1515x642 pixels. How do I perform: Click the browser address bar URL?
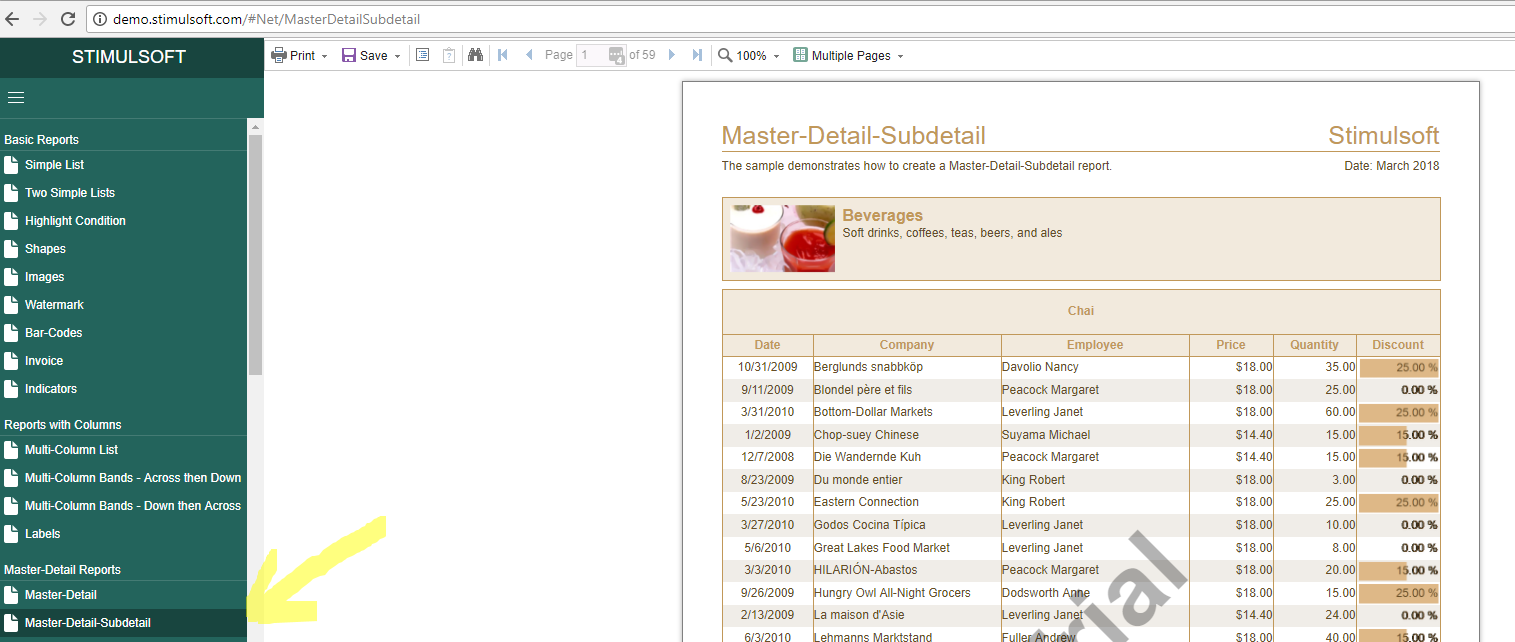tap(266, 19)
